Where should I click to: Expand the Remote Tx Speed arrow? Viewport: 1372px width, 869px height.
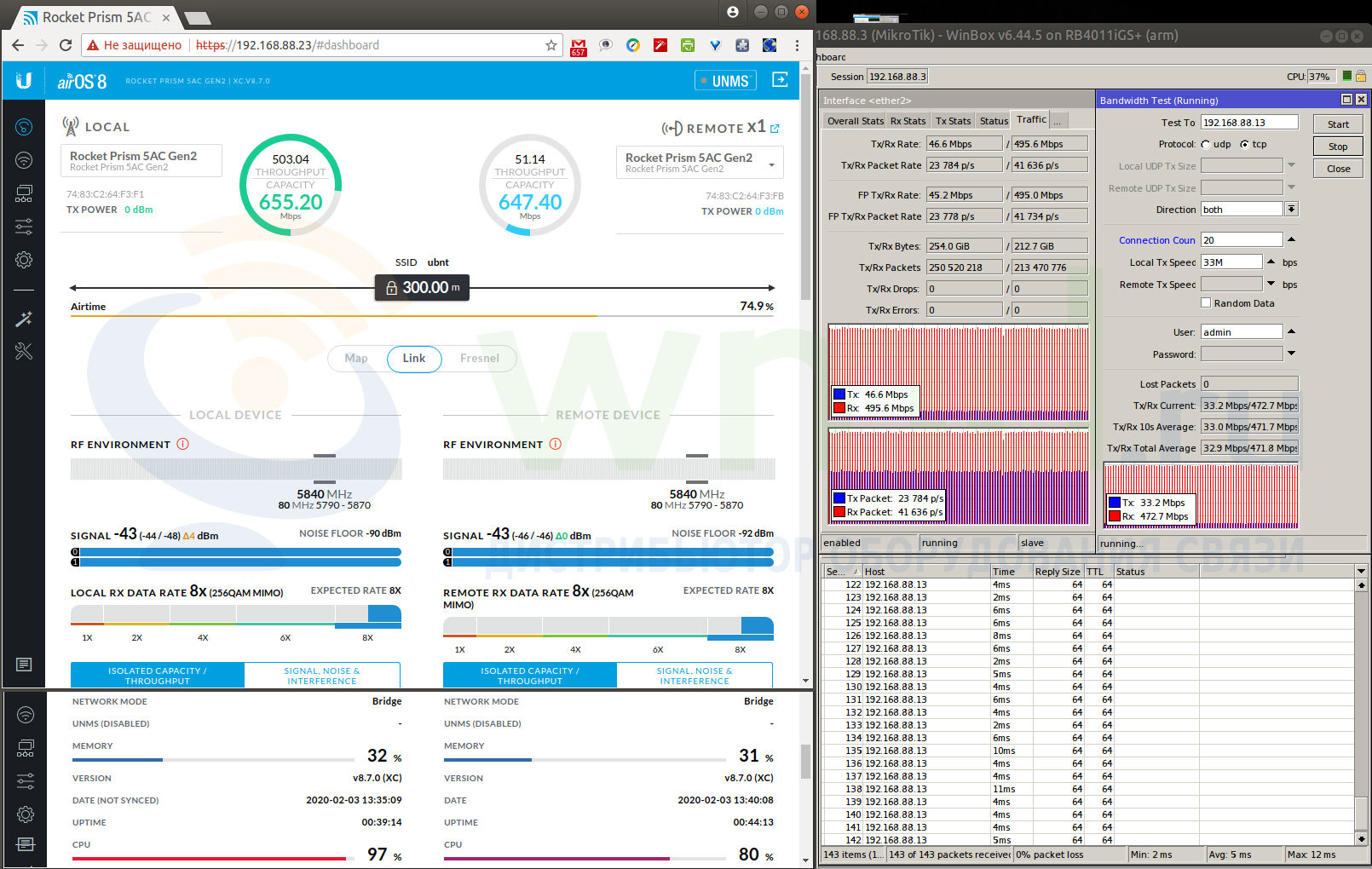coord(1271,284)
